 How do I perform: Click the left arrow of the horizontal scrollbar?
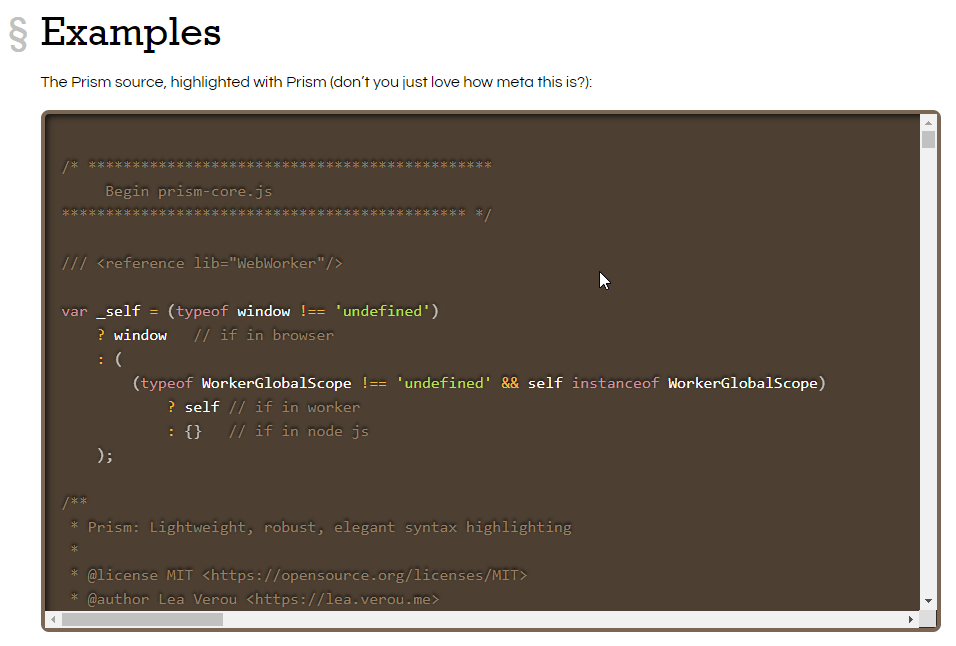coord(53,619)
